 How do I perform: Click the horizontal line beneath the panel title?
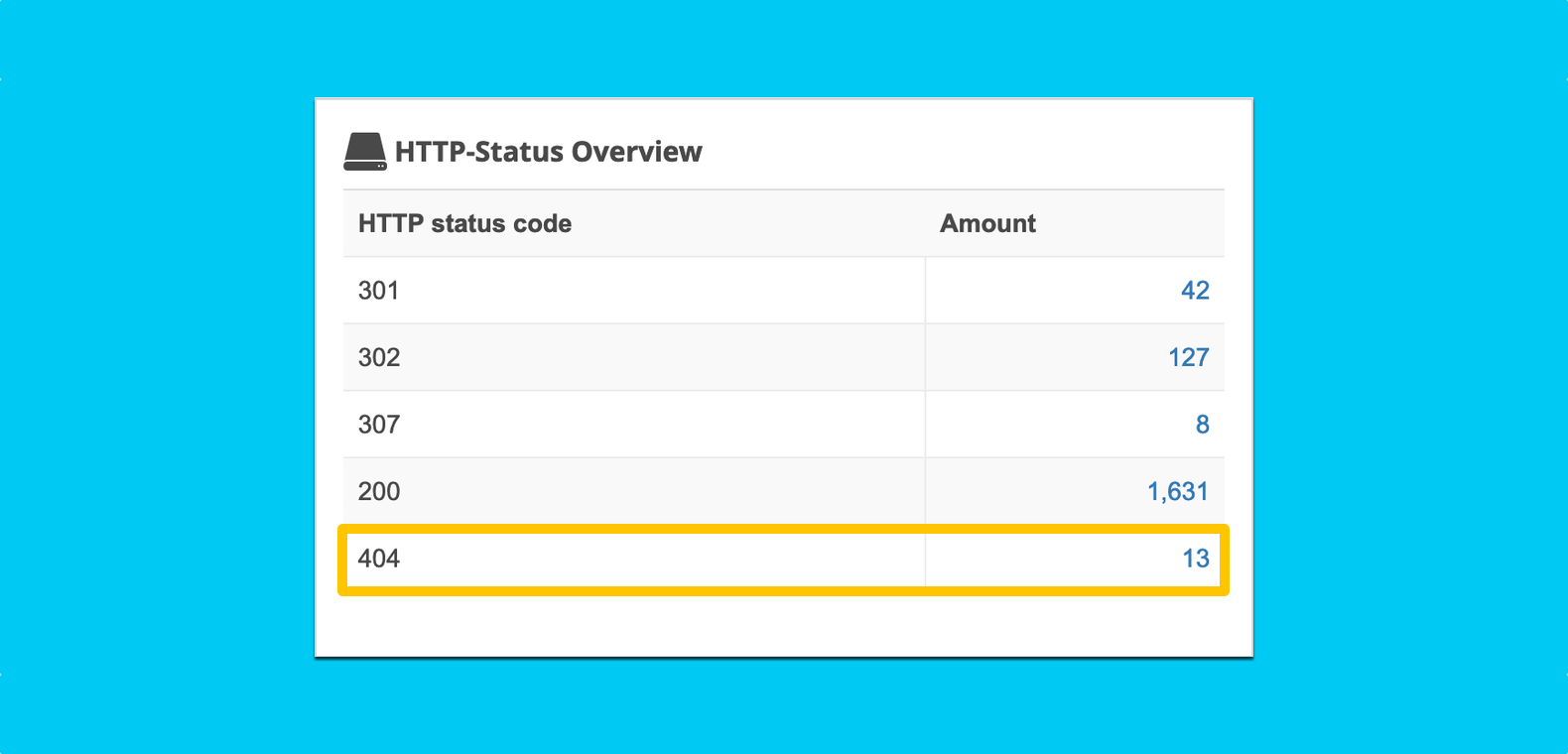pos(784,189)
